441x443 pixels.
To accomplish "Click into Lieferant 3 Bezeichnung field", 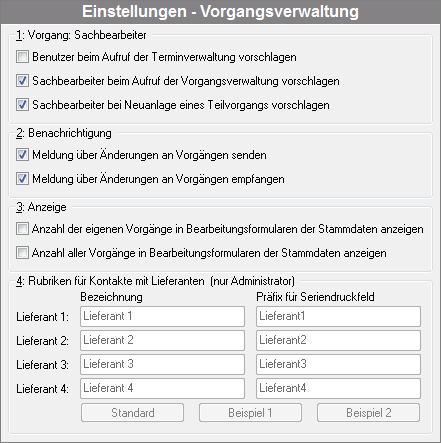I will (162, 364).
